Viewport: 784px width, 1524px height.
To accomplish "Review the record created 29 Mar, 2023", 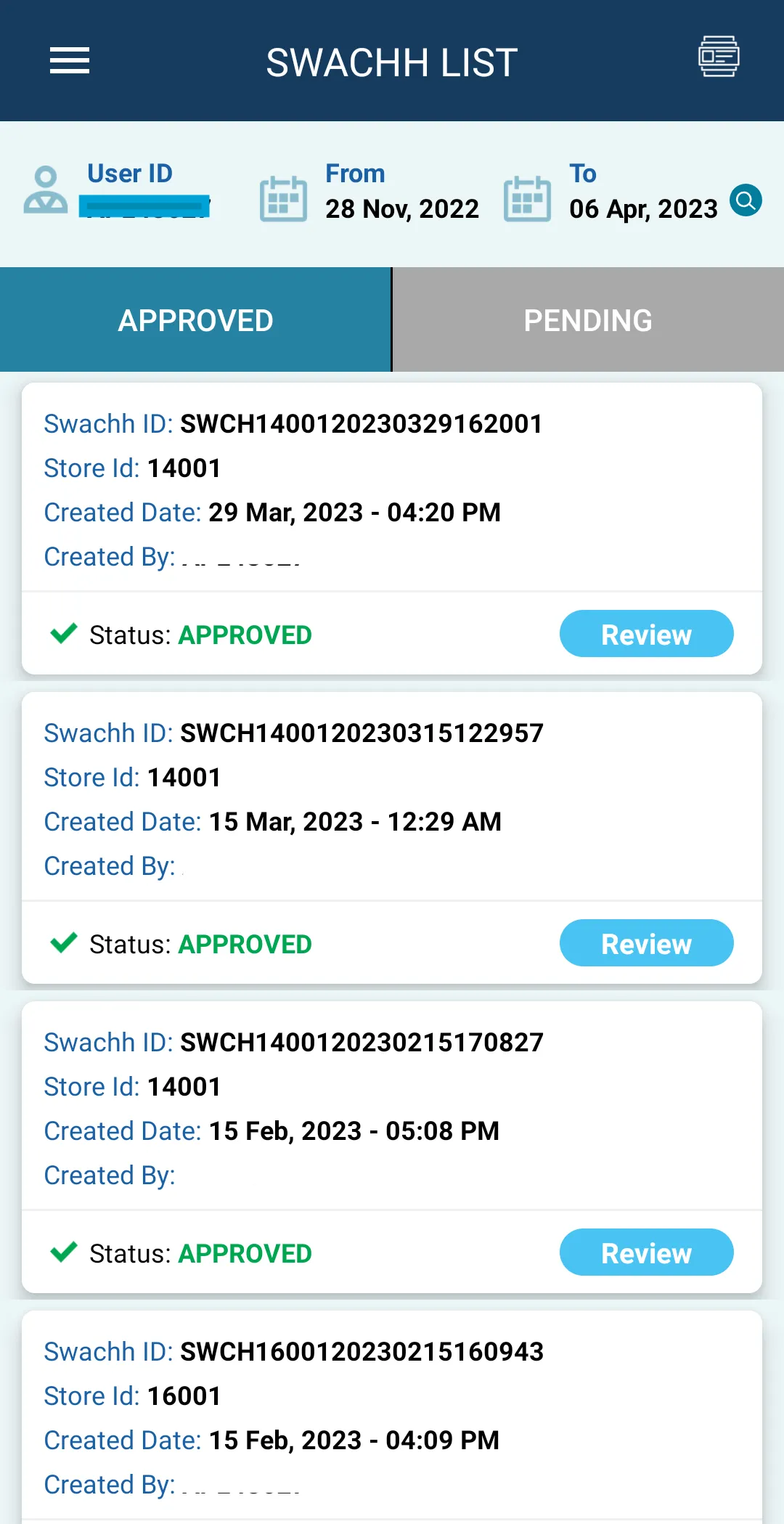I will [645, 633].
